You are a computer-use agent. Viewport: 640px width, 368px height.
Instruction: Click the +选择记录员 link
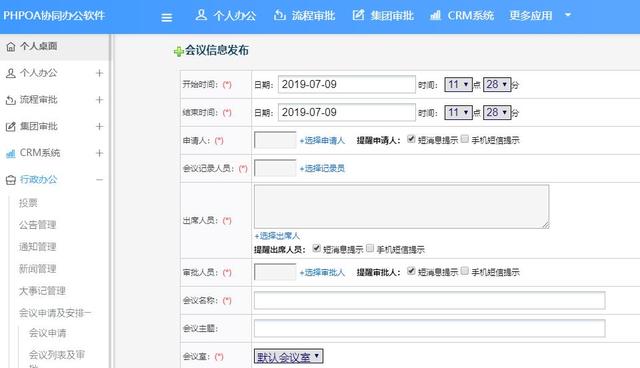point(322,168)
